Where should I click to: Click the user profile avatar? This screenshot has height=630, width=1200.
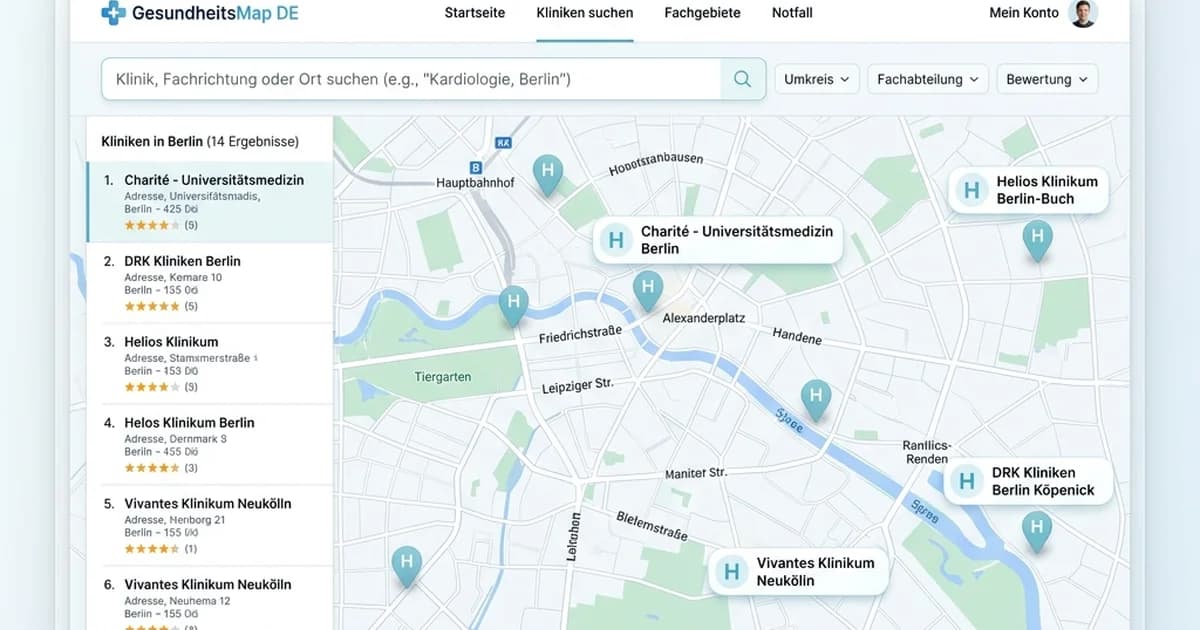pyautogui.click(x=1083, y=13)
